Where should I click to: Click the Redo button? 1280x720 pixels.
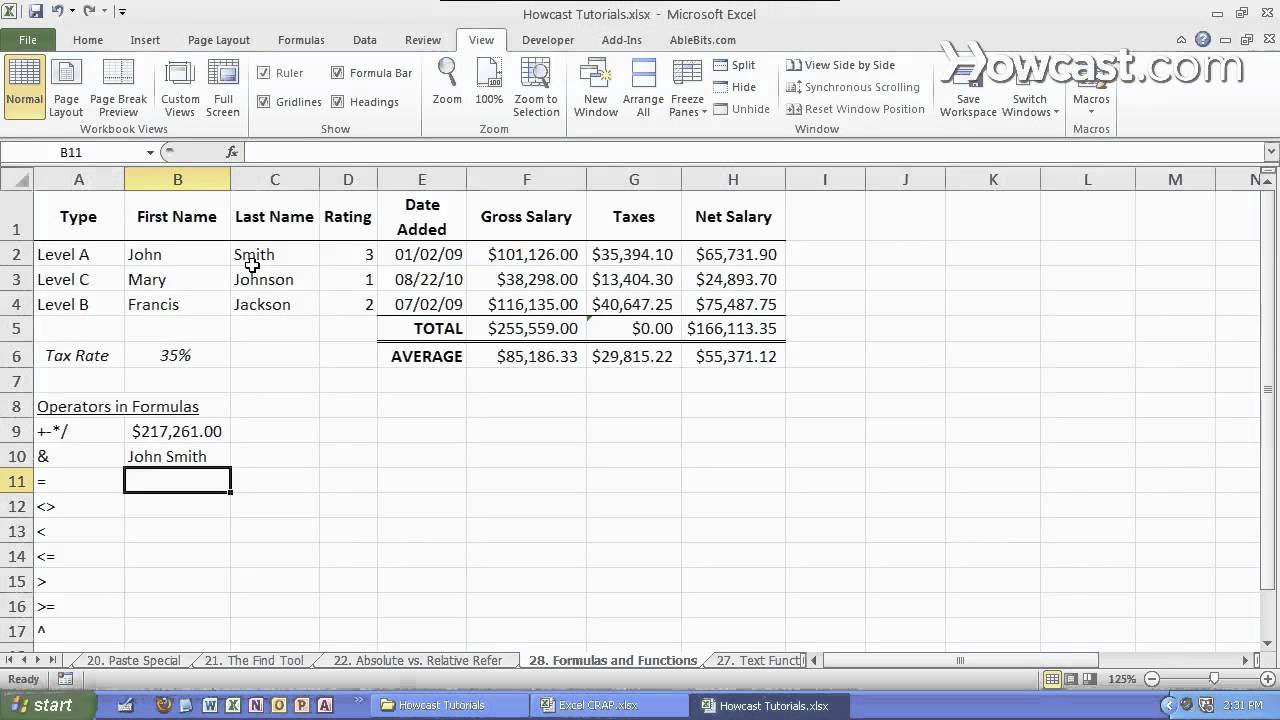(90, 11)
